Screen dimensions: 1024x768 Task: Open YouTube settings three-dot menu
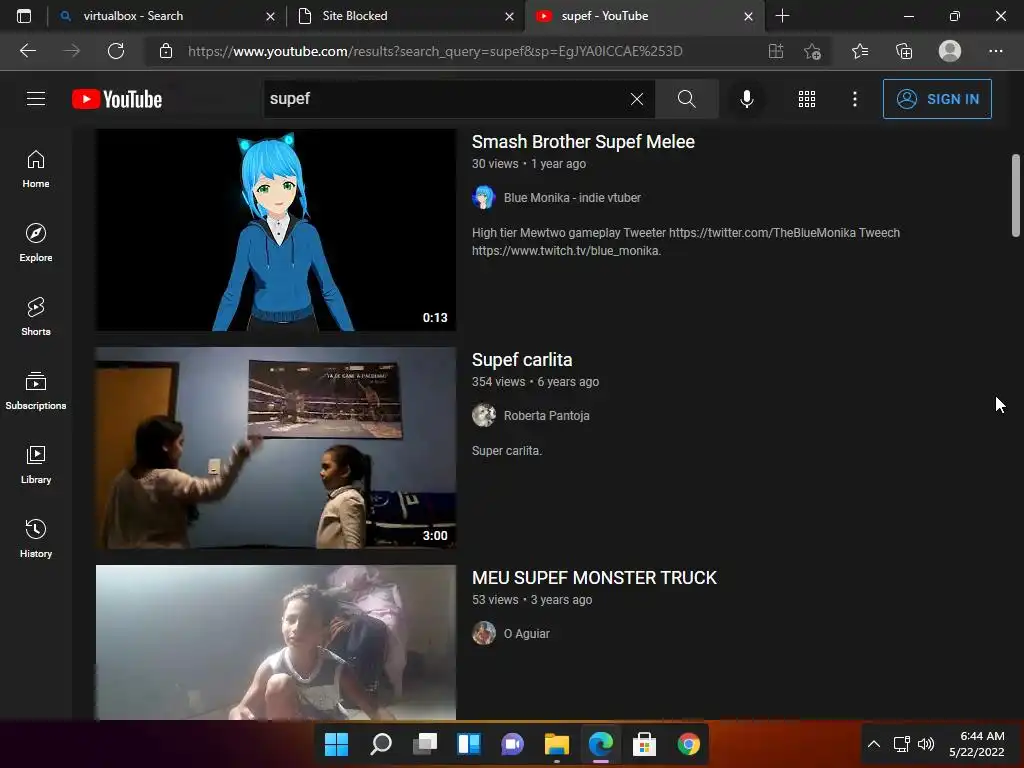point(855,99)
